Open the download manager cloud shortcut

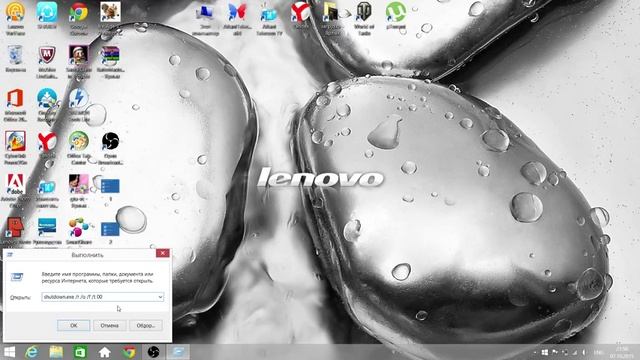point(47,105)
